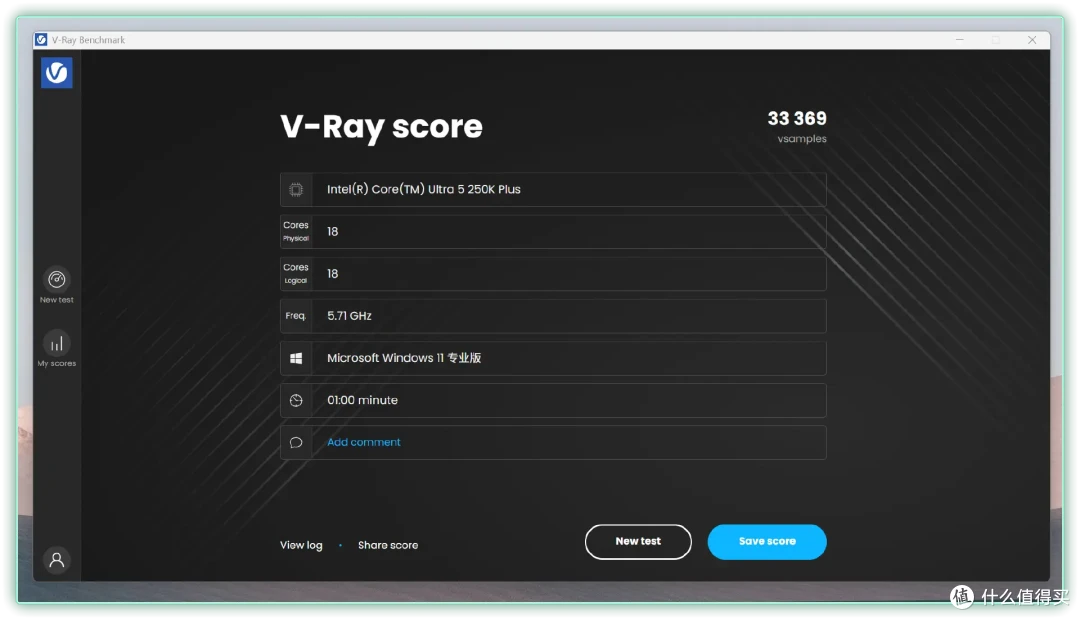This screenshot has height=620, width=1080.
Task: Click the Windows logo icon in OS row
Action: tap(296, 358)
